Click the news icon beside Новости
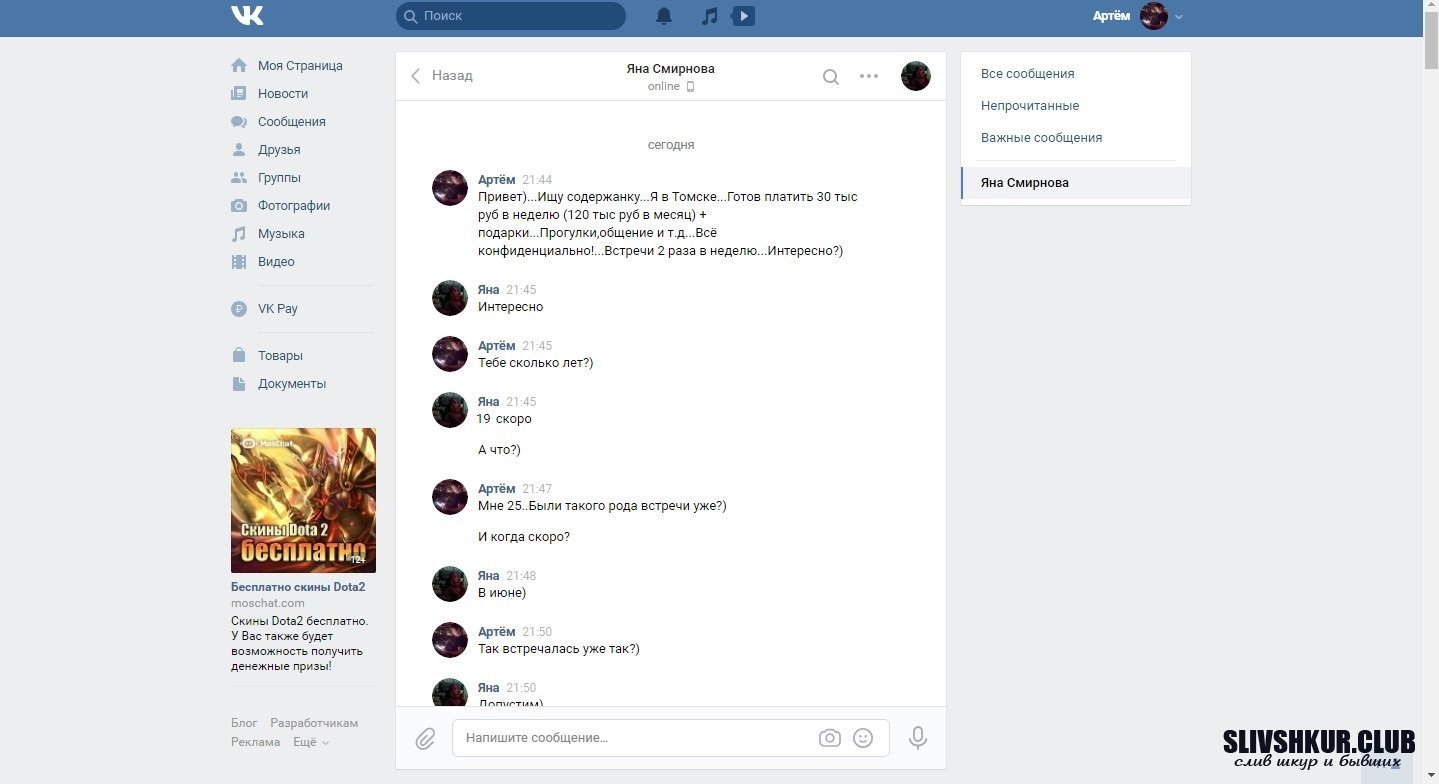This screenshot has height=784, width=1439. (239, 94)
